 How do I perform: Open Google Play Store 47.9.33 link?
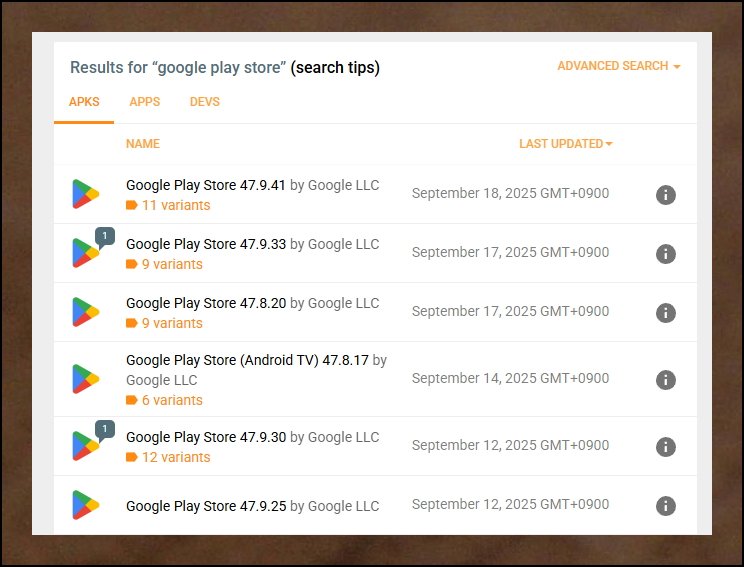pyautogui.click(x=205, y=244)
